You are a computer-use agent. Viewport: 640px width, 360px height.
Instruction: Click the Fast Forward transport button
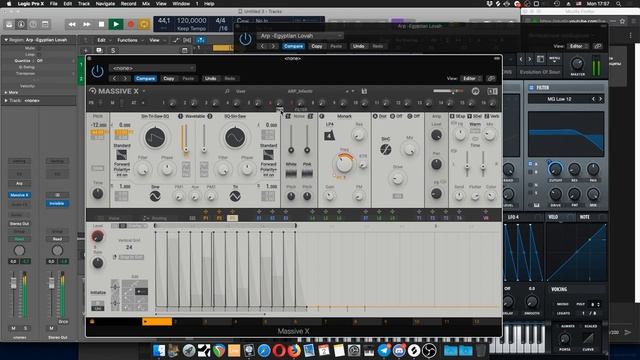[x=87, y=24]
